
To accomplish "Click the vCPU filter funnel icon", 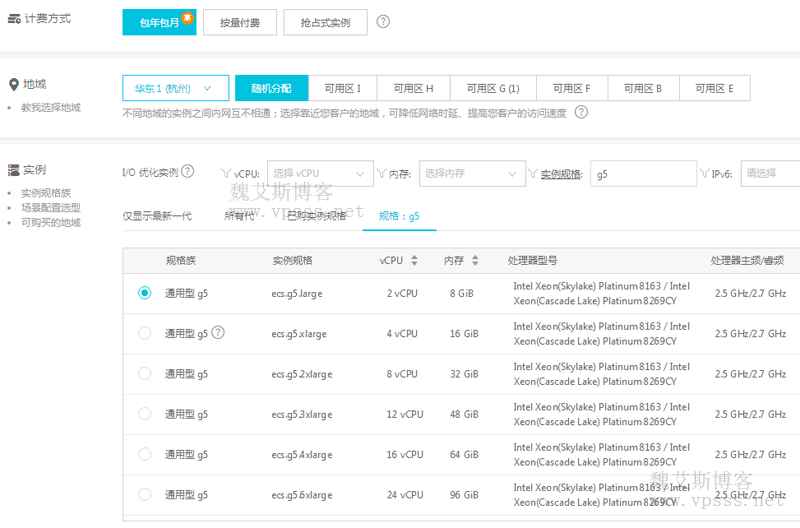I will click(226, 174).
